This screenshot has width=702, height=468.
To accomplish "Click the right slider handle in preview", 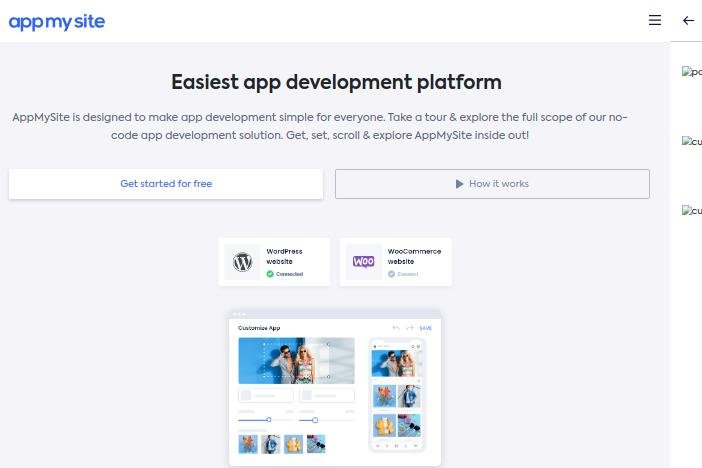I will [x=315, y=420].
